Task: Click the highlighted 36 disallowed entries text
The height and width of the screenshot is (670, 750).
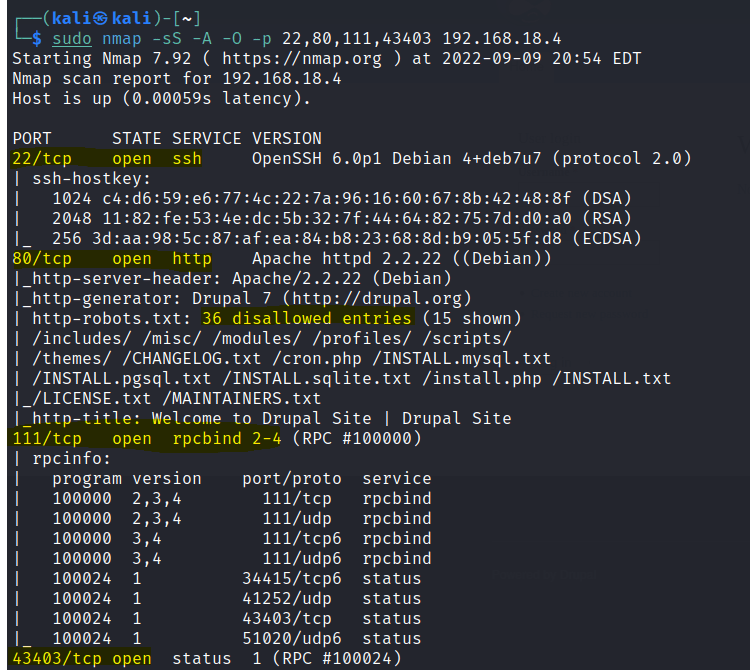Action: 306,318
